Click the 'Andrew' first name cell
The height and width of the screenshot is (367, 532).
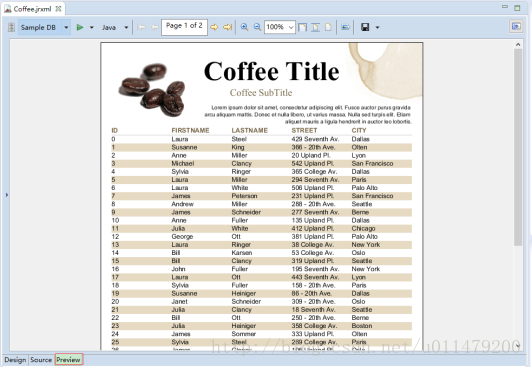click(183, 204)
